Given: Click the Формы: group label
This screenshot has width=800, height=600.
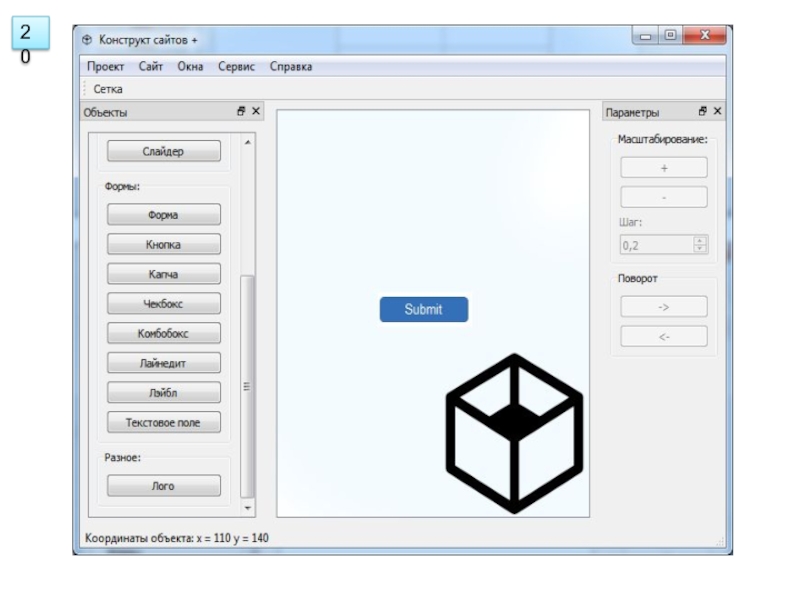Looking at the screenshot, I should pyautogui.click(x=122, y=186).
